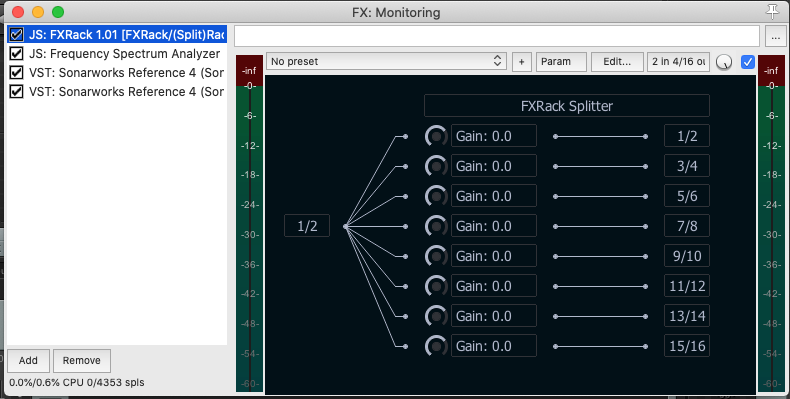Viewport: 790px width, 399px height.
Task: Click the left input level meter
Action: (249, 223)
